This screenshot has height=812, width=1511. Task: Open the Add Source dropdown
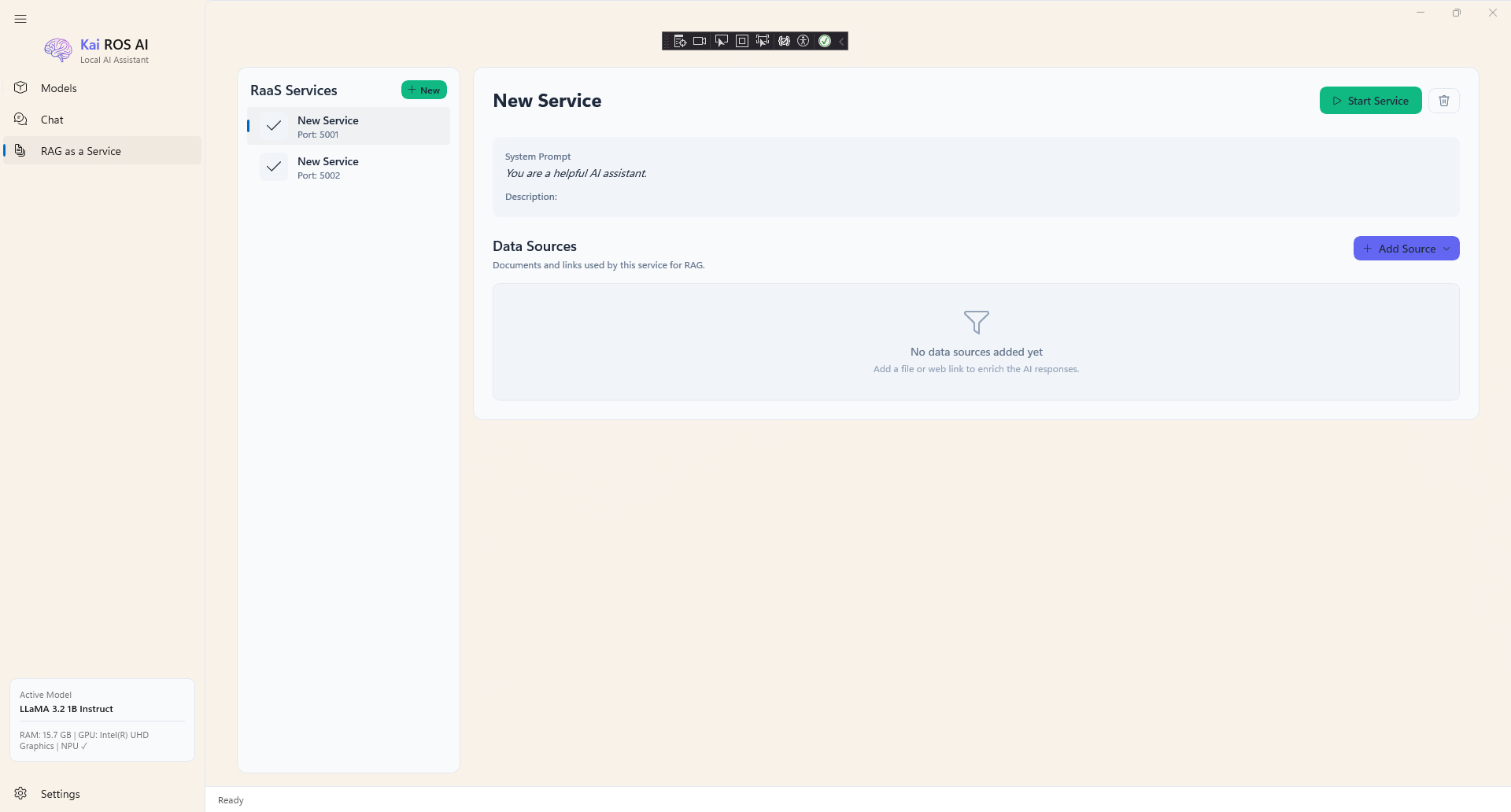point(1406,248)
